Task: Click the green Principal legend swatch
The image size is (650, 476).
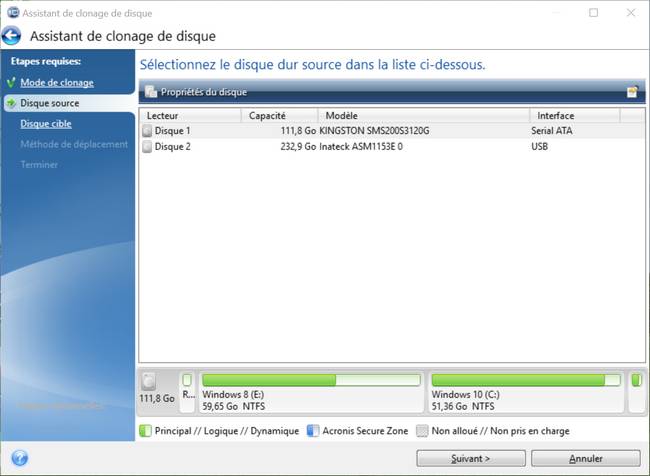Action: (x=145, y=431)
